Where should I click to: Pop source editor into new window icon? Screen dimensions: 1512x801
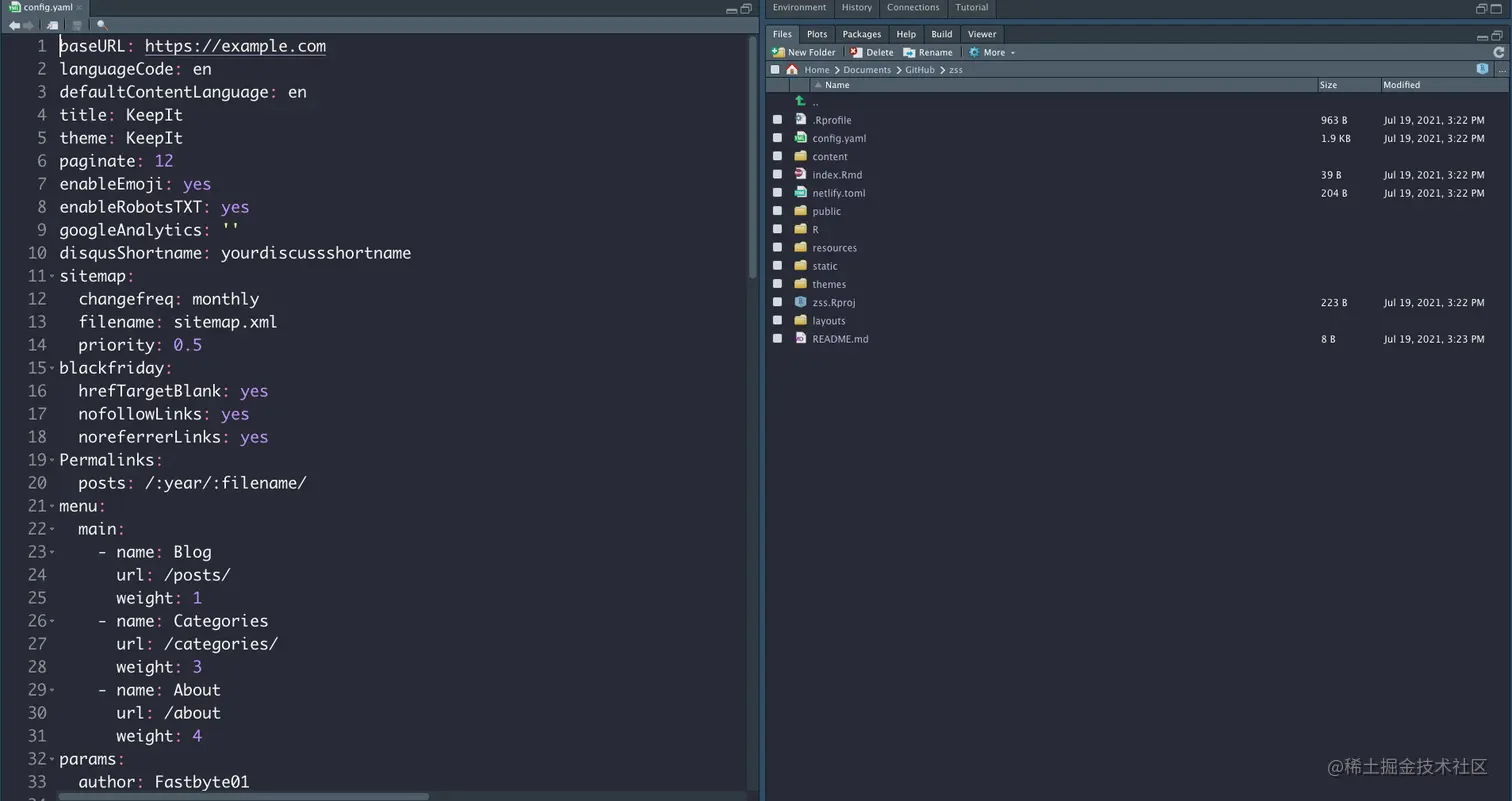[52, 25]
